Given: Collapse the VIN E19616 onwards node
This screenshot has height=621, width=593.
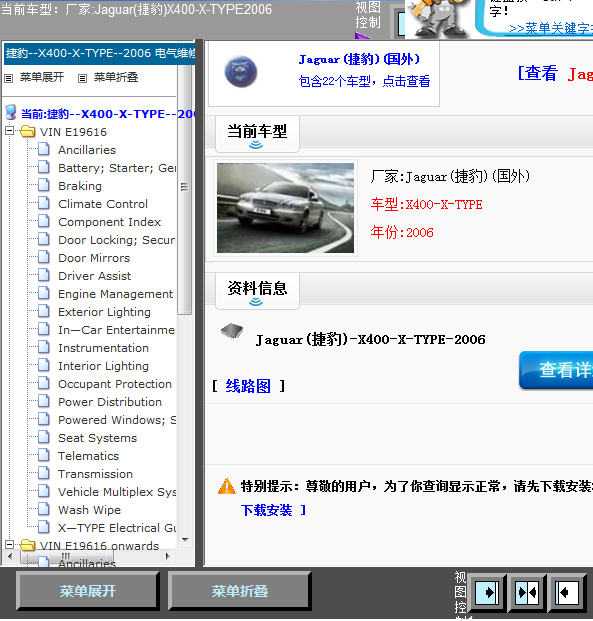Looking at the screenshot, I should coord(10,545).
